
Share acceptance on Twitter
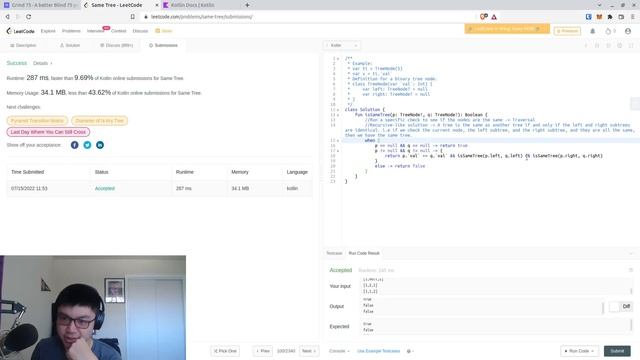click(x=87, y=145)
